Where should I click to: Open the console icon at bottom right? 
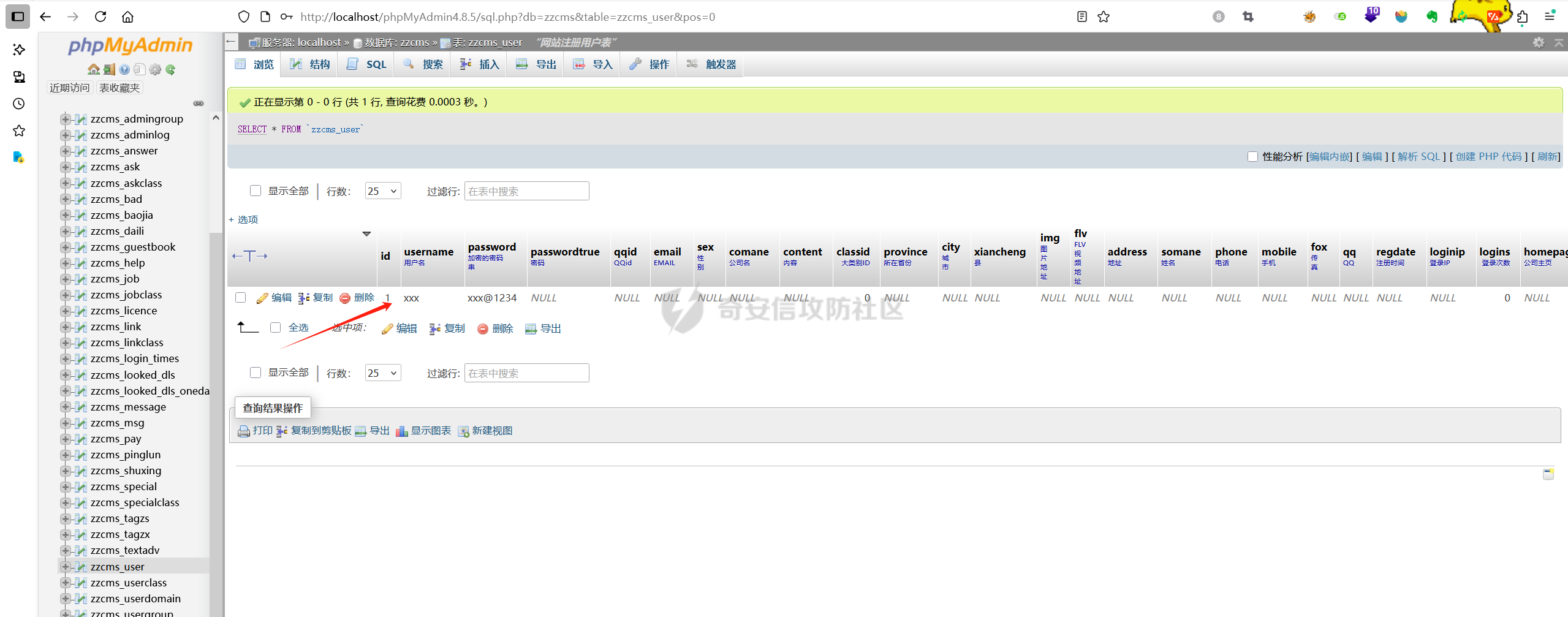pos(1548,474)
